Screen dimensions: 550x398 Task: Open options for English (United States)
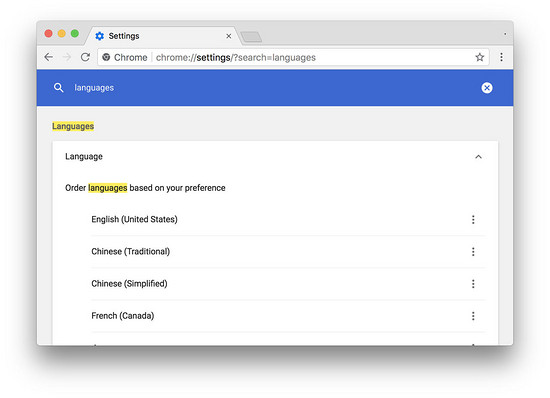pos(473,220)
